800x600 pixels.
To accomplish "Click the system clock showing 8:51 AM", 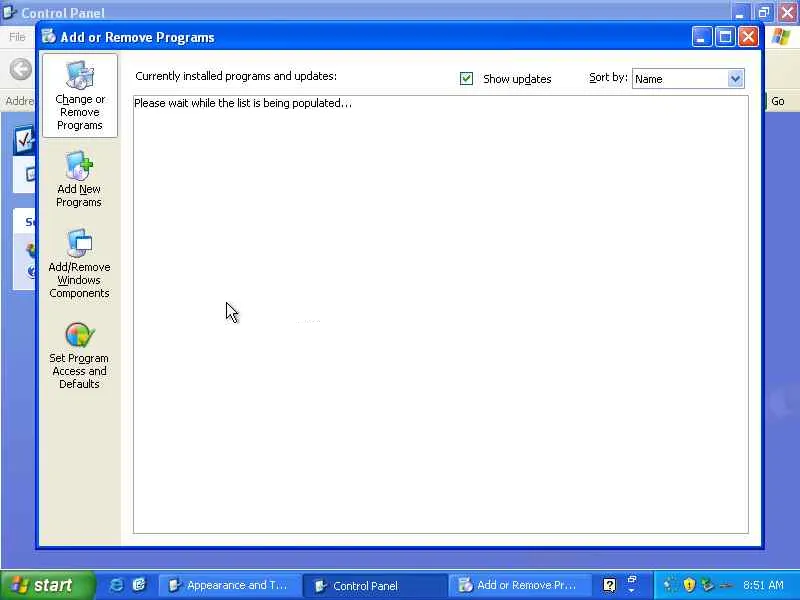I will (763, 585).
